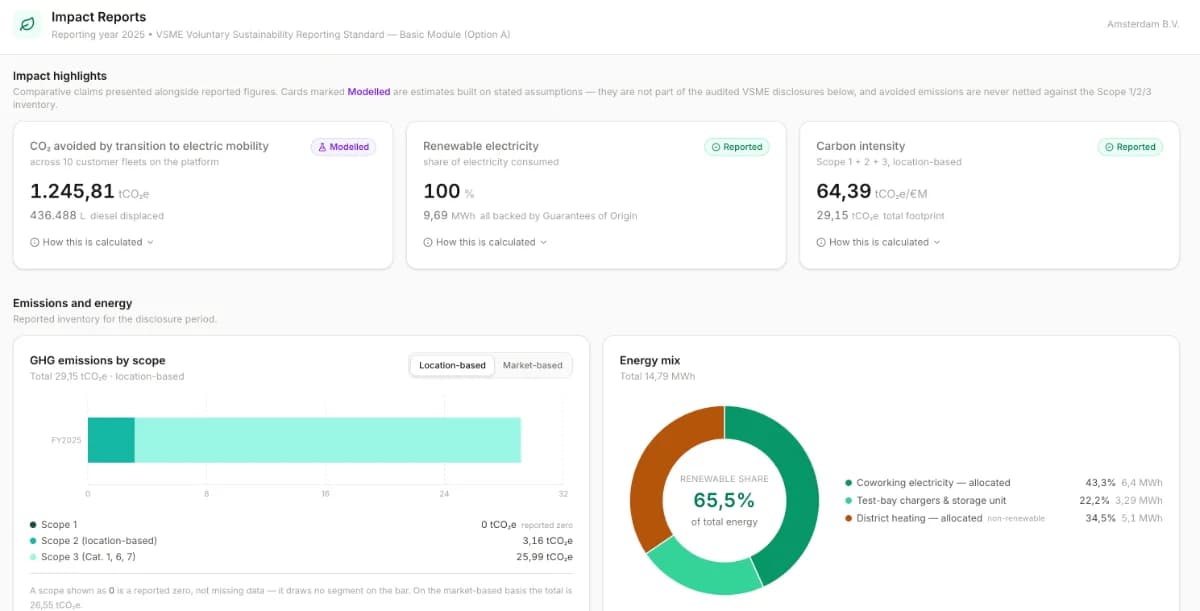This screenshot has height=611, width=1200.
Task: Click the 1.245,81 tCO₂e value
Action: [90, 191]
